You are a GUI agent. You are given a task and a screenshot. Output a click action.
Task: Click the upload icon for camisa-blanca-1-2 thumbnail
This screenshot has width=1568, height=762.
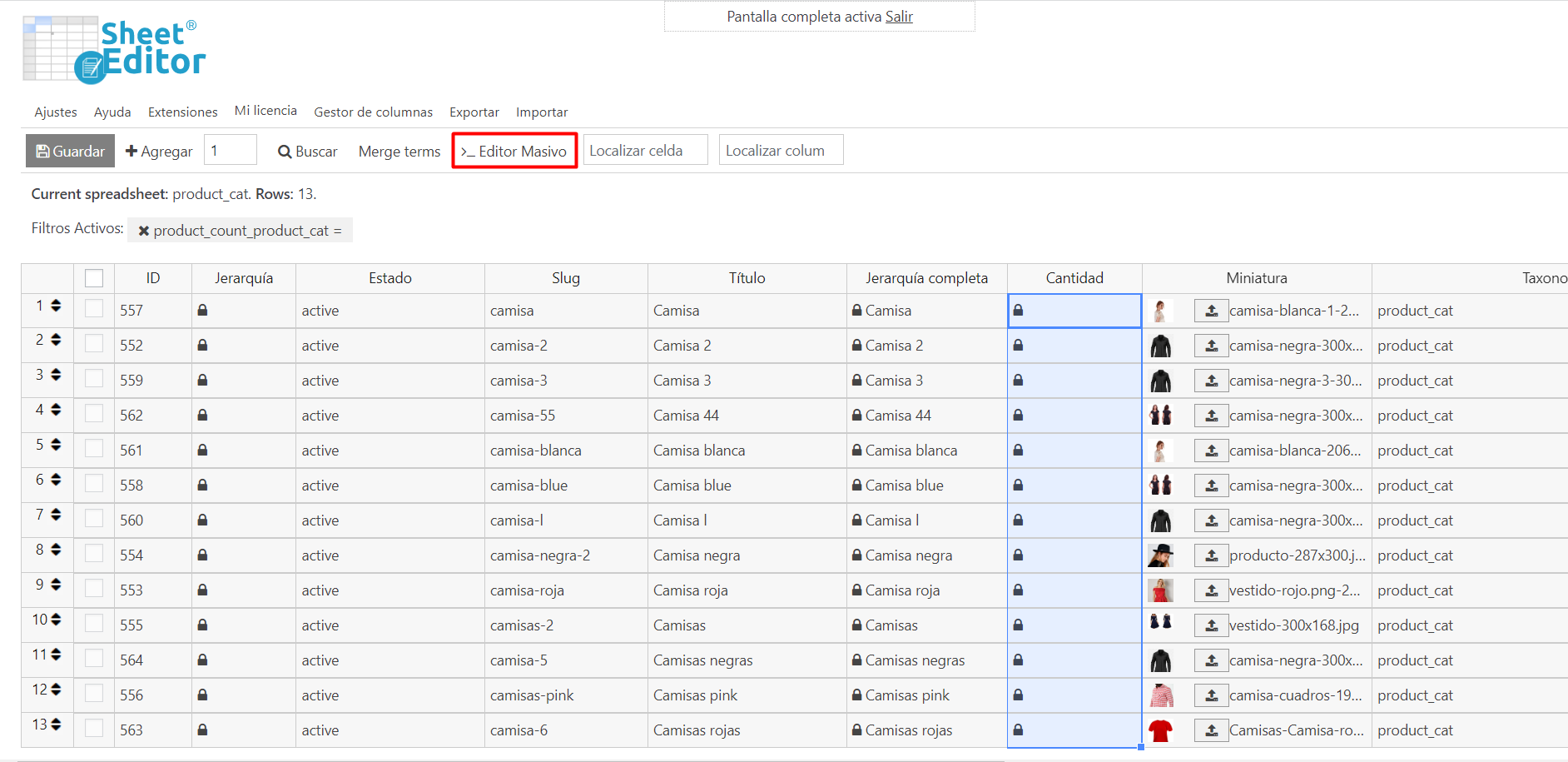(x=1211, y=311)
